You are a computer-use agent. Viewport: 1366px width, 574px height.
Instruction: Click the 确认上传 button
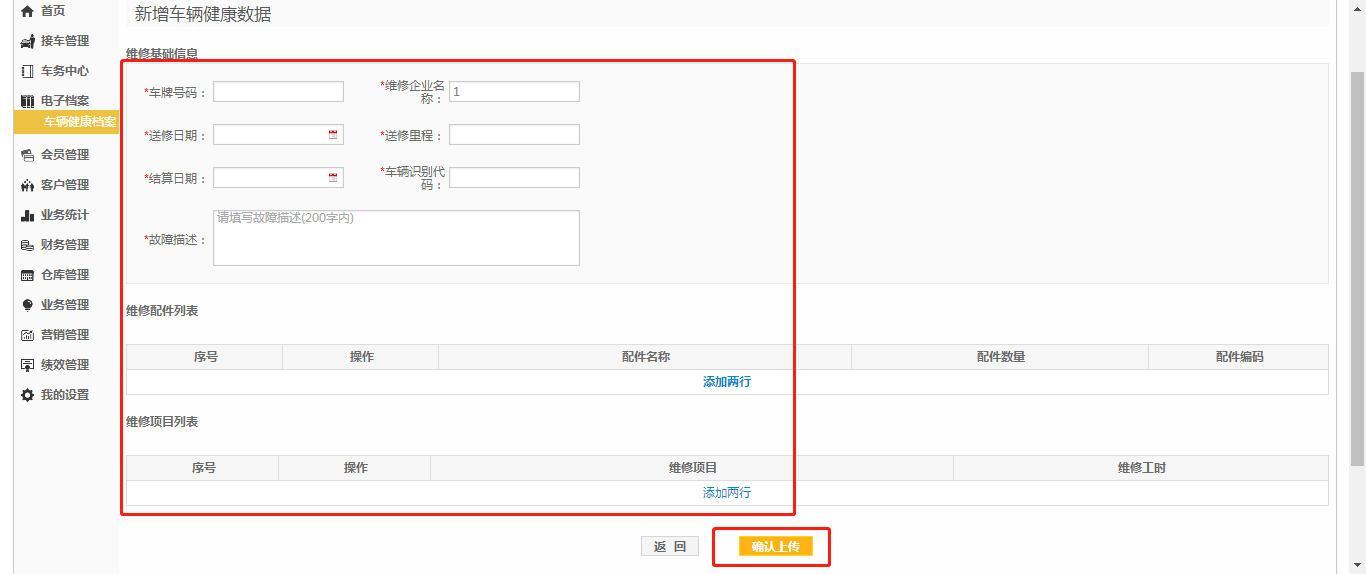click(x=775, y=547)
